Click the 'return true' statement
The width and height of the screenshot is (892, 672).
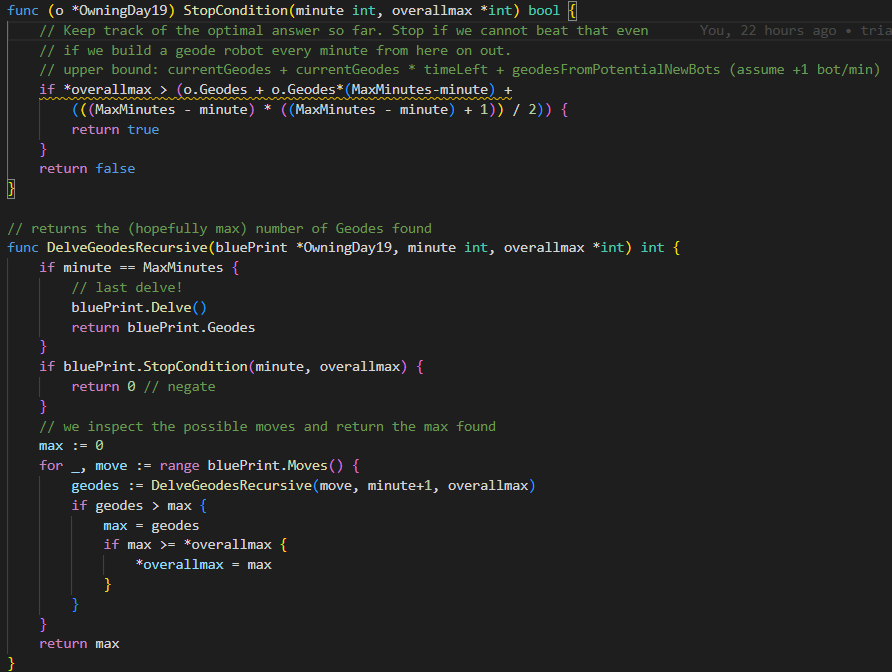coord(115,130)
